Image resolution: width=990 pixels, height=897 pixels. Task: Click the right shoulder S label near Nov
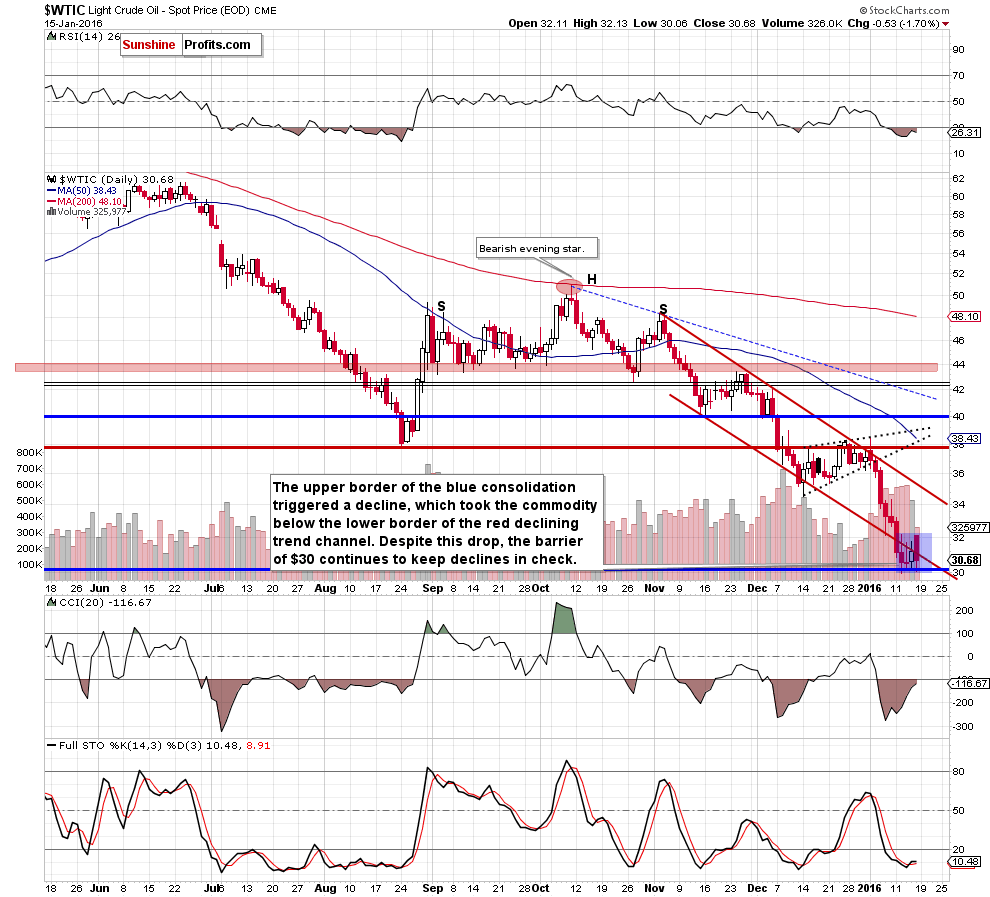click(x=663, y=309)
